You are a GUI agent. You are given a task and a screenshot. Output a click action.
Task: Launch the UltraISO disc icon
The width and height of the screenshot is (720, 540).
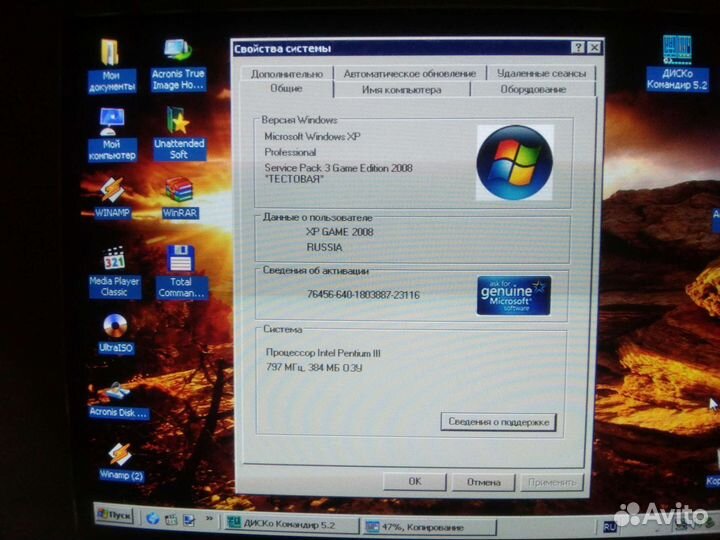click(x=115, y=327)
